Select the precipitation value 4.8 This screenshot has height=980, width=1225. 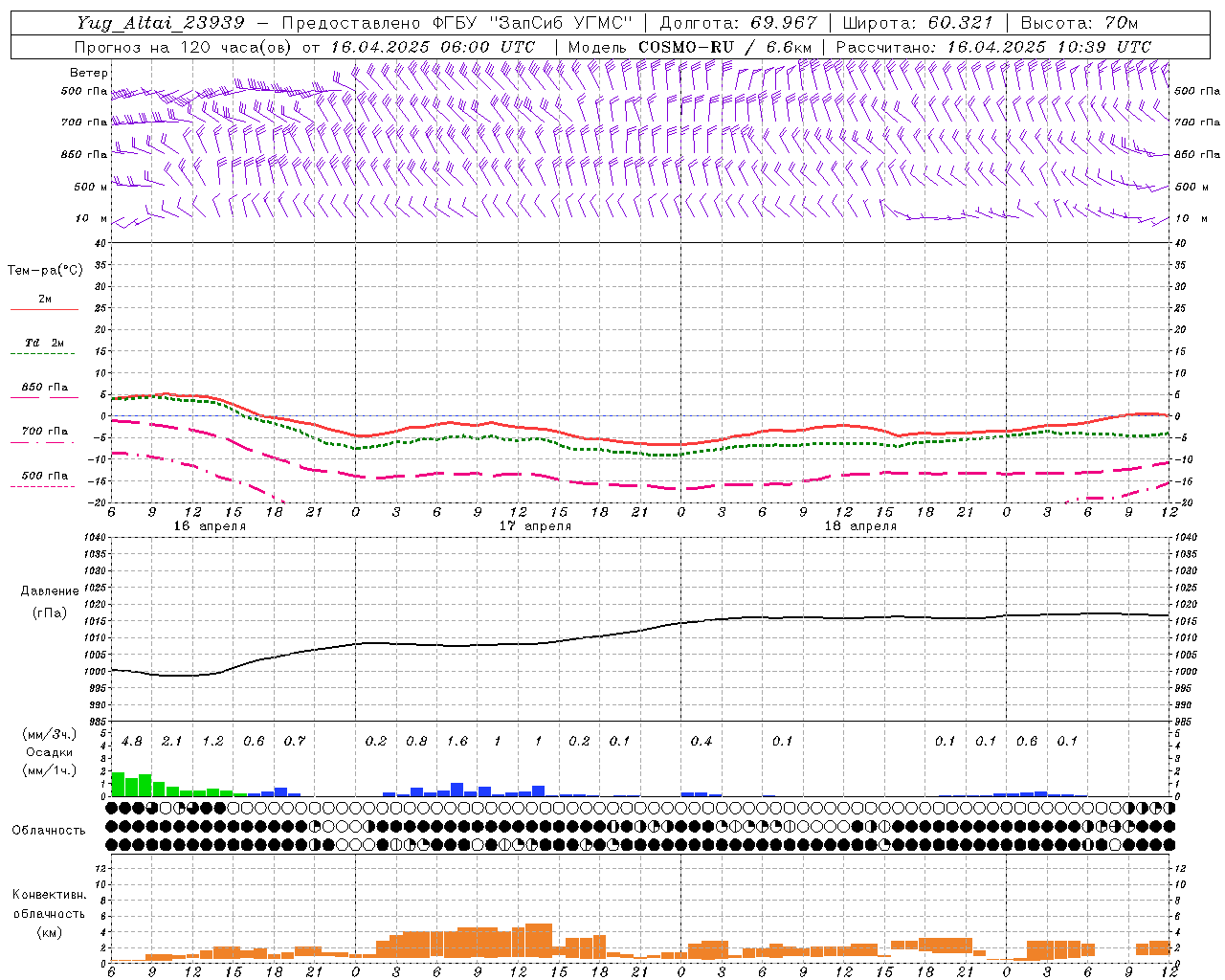132,742
